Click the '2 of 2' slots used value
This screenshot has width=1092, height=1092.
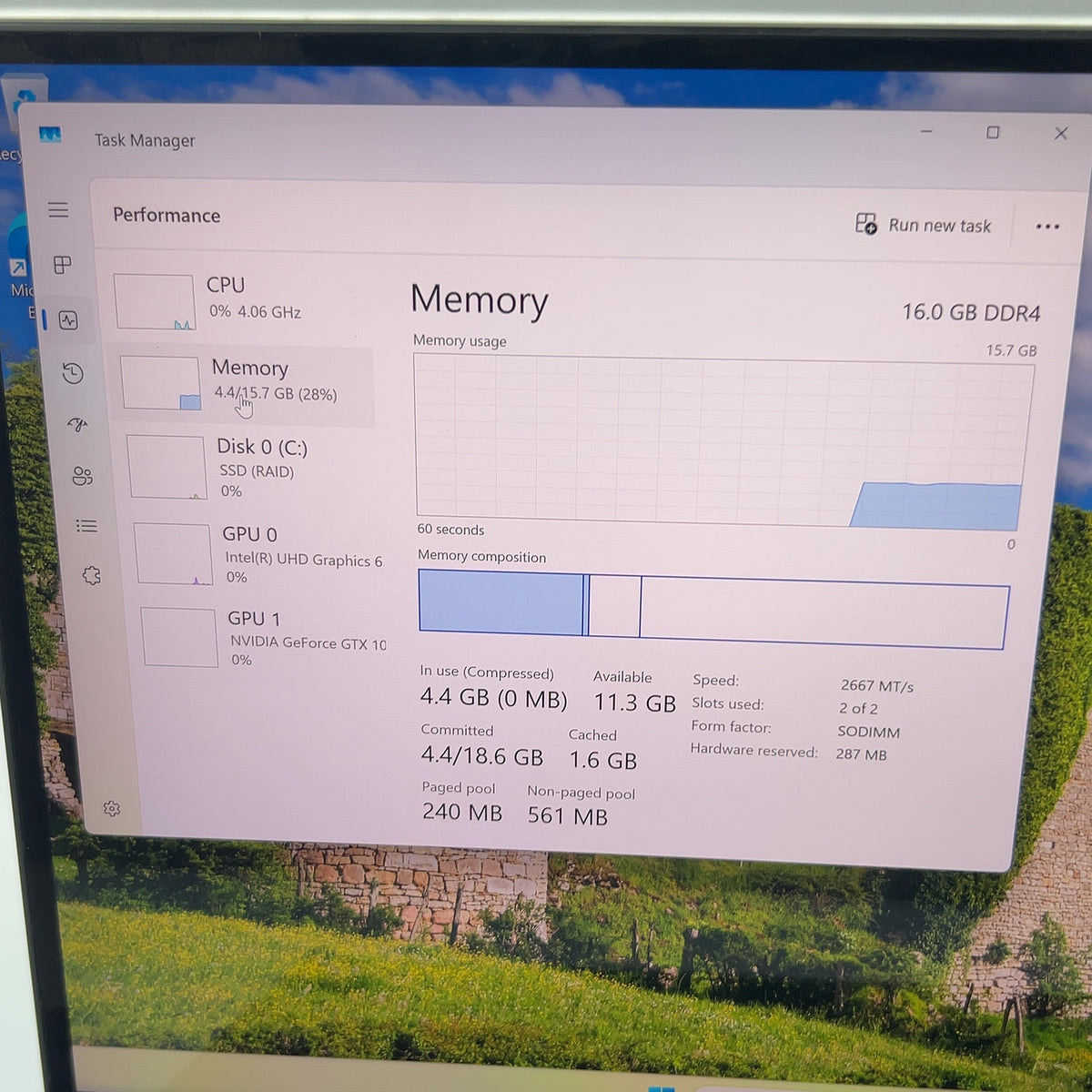point(858,709)
